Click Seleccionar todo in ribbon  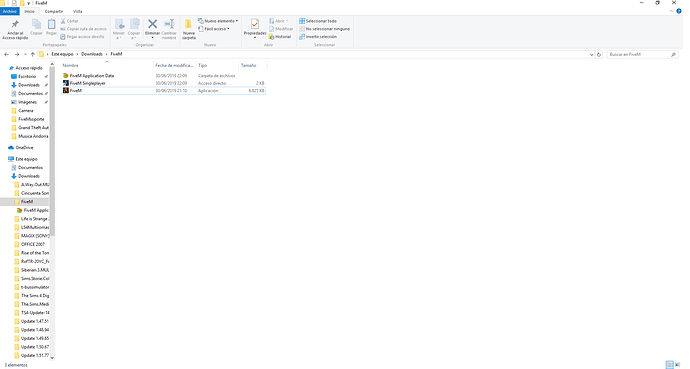(x=318, y=21)
